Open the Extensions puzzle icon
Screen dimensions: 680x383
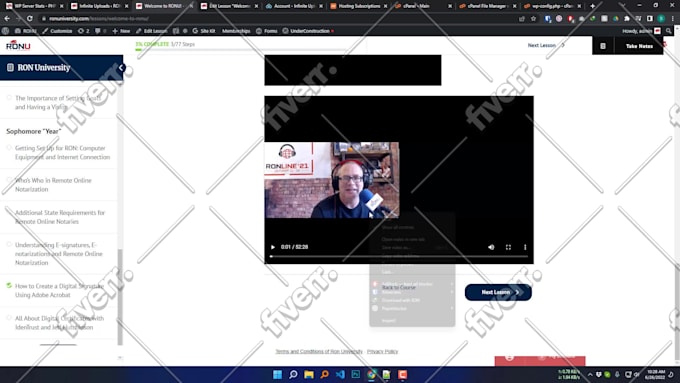pyautogui.click(x=627, y=19)
